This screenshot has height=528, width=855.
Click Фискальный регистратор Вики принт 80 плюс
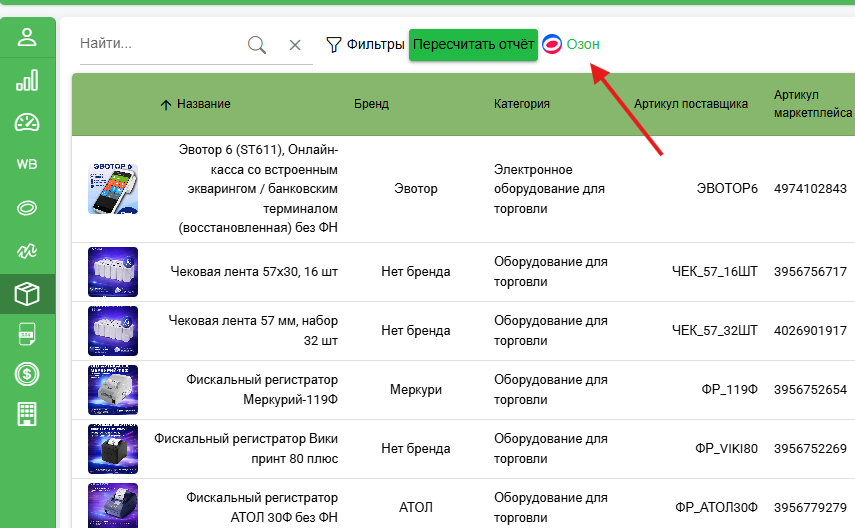pos(246,448)
